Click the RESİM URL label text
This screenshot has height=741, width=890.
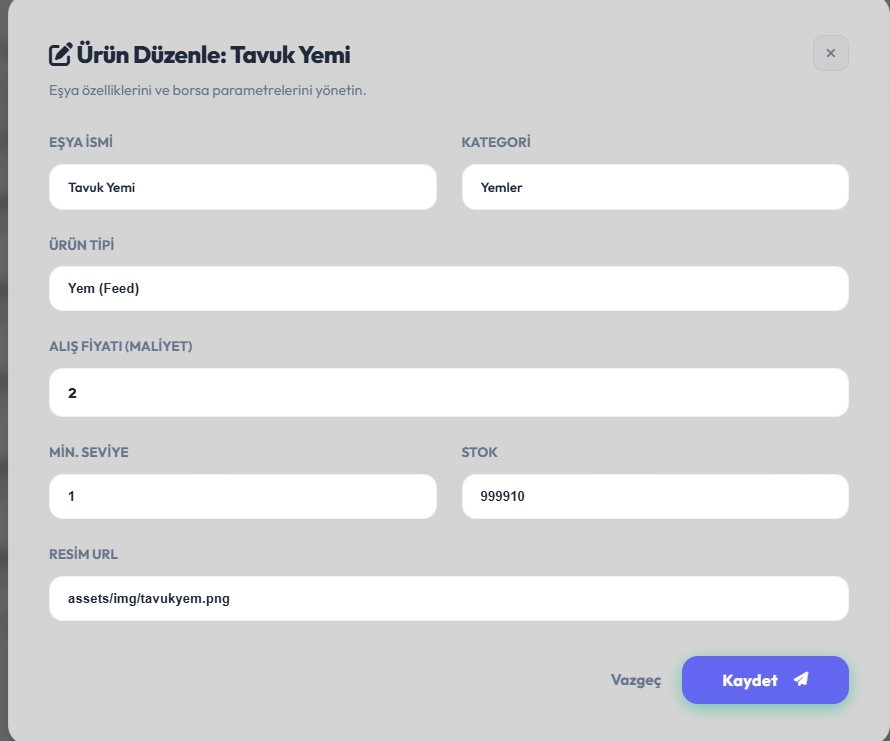pos(83,554)
